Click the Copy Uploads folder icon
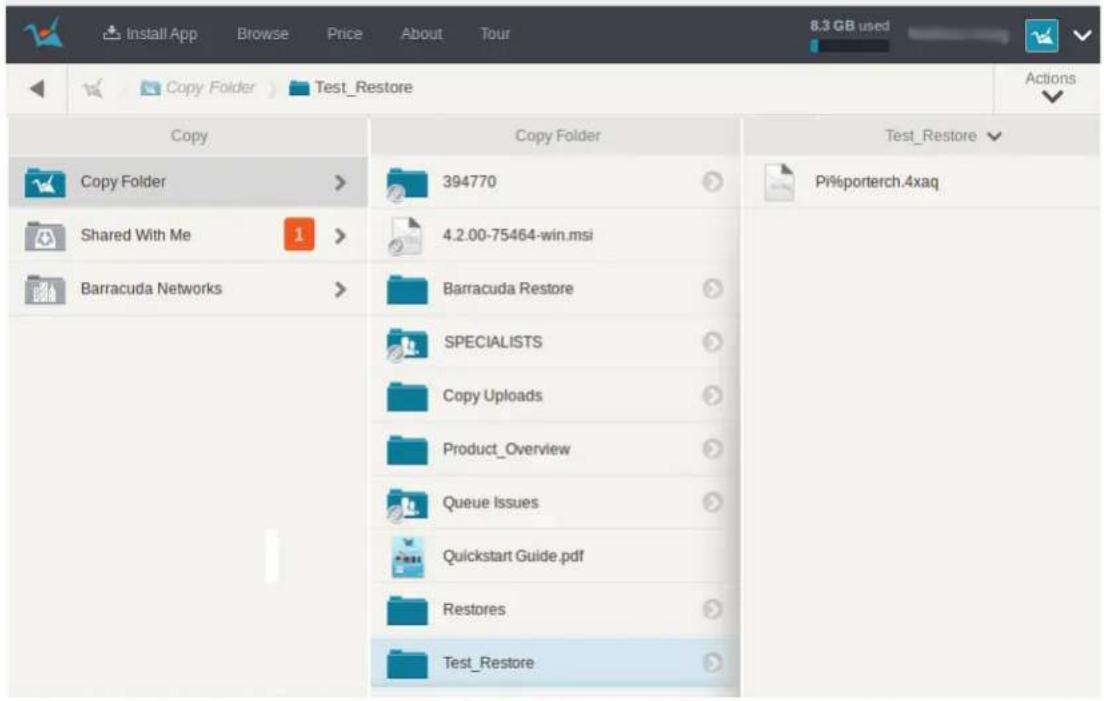The width and height of the screenshot is (1104, 701). (407, 396)
